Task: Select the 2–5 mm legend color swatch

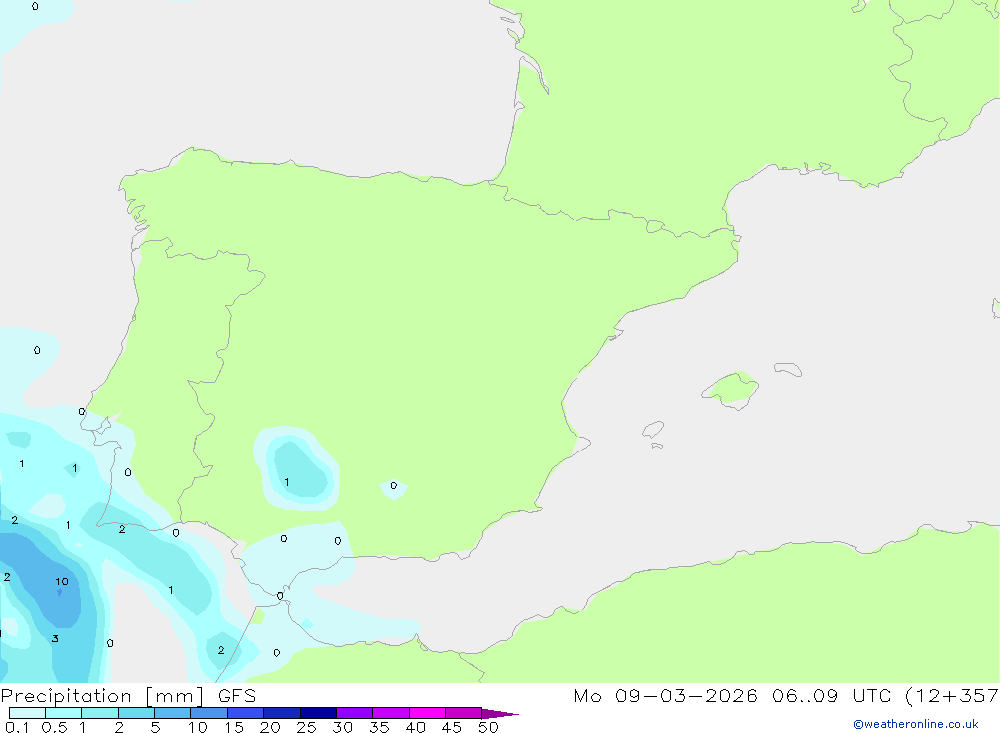Action: [x=136, y=713]
